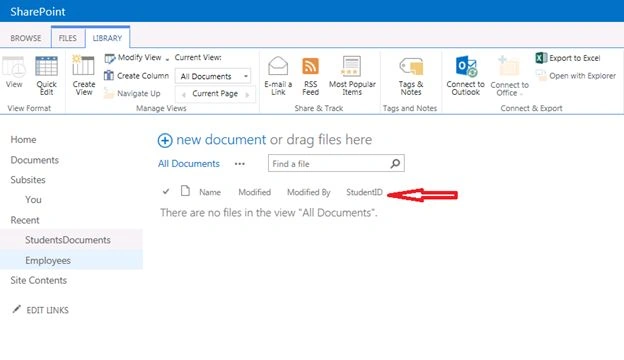Sort by Modified column header
Image resolution: width=624 pixels, height=360 pixels.
coord(255,192)
